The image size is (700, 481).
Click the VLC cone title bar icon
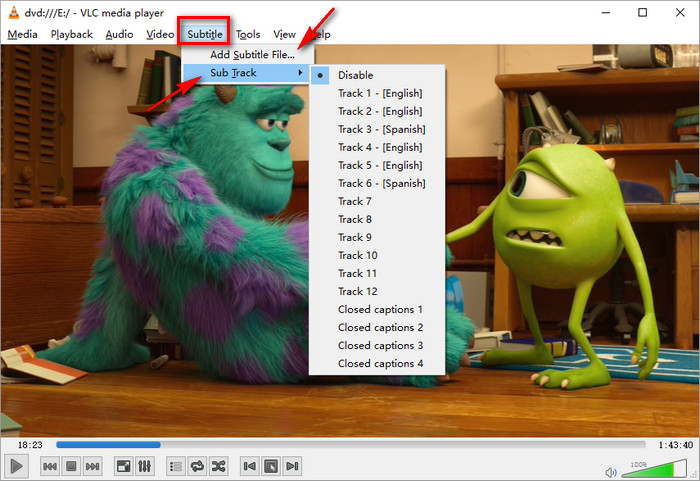[x=14, y=13]
